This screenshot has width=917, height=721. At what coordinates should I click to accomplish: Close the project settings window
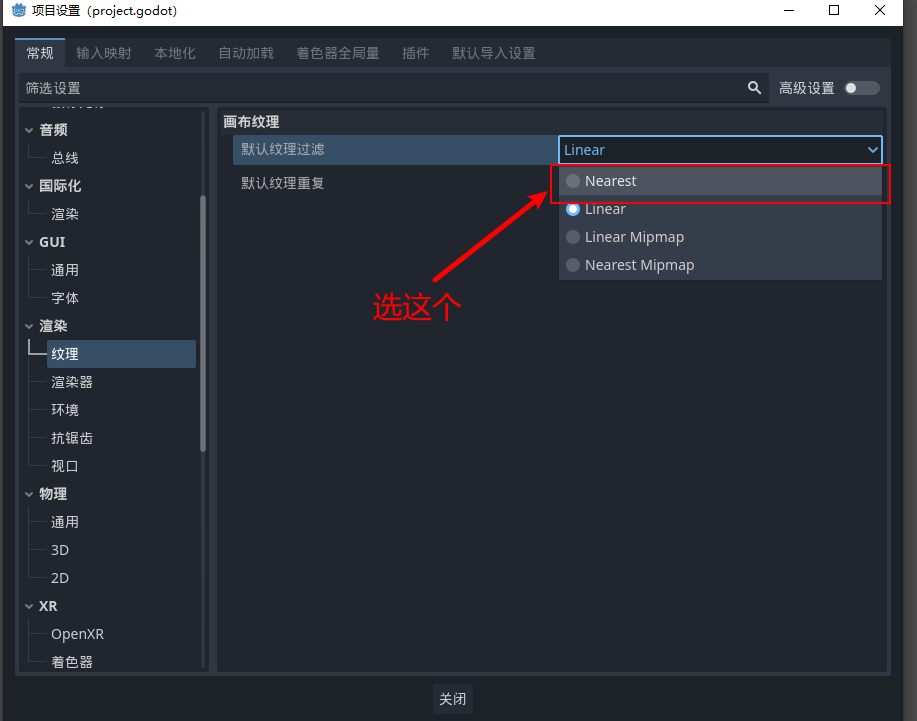coord(880,10)
